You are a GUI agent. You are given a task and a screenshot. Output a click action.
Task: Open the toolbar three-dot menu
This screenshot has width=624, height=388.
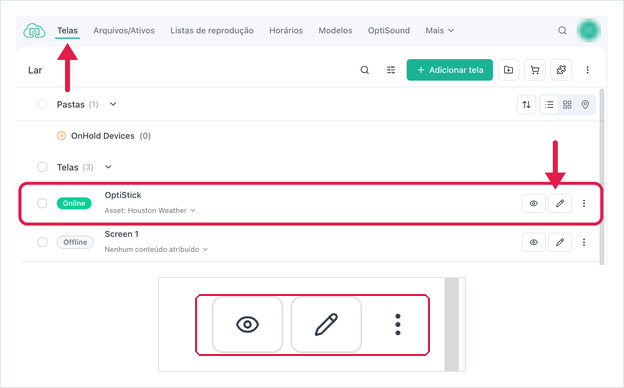click(x=587, y=70)
